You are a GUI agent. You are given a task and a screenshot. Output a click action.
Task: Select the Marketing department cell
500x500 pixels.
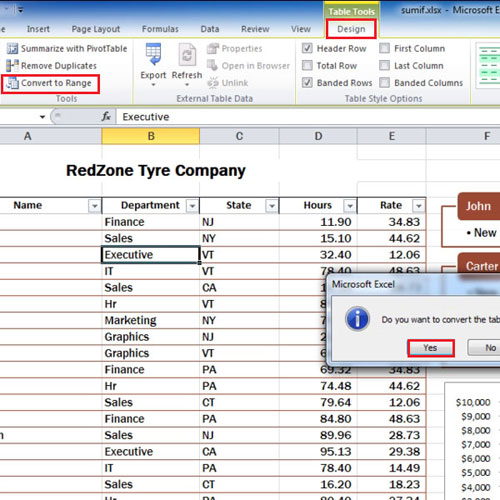[151, 320]
